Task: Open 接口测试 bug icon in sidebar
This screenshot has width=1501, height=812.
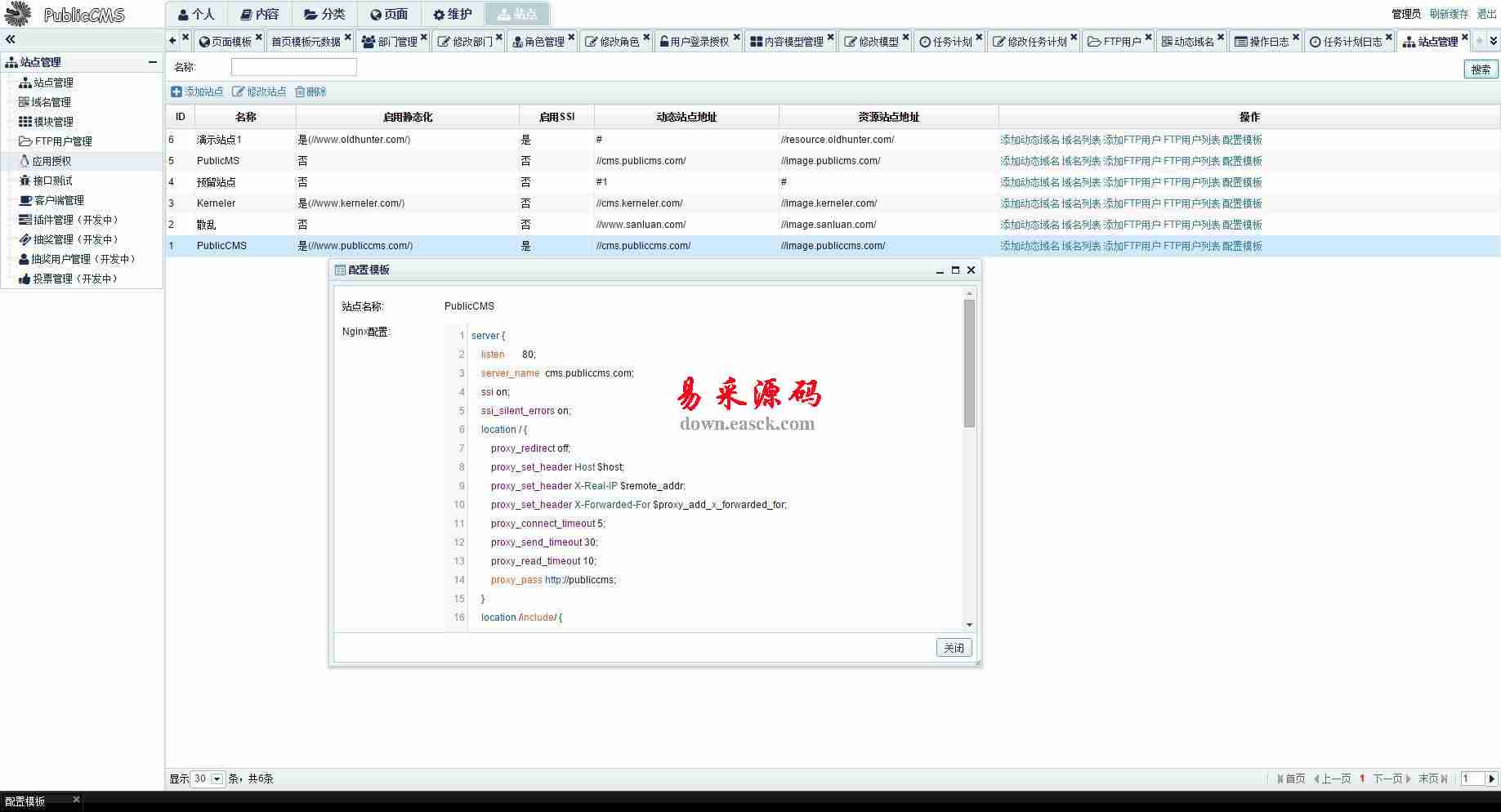Action: tap(25, 181)
